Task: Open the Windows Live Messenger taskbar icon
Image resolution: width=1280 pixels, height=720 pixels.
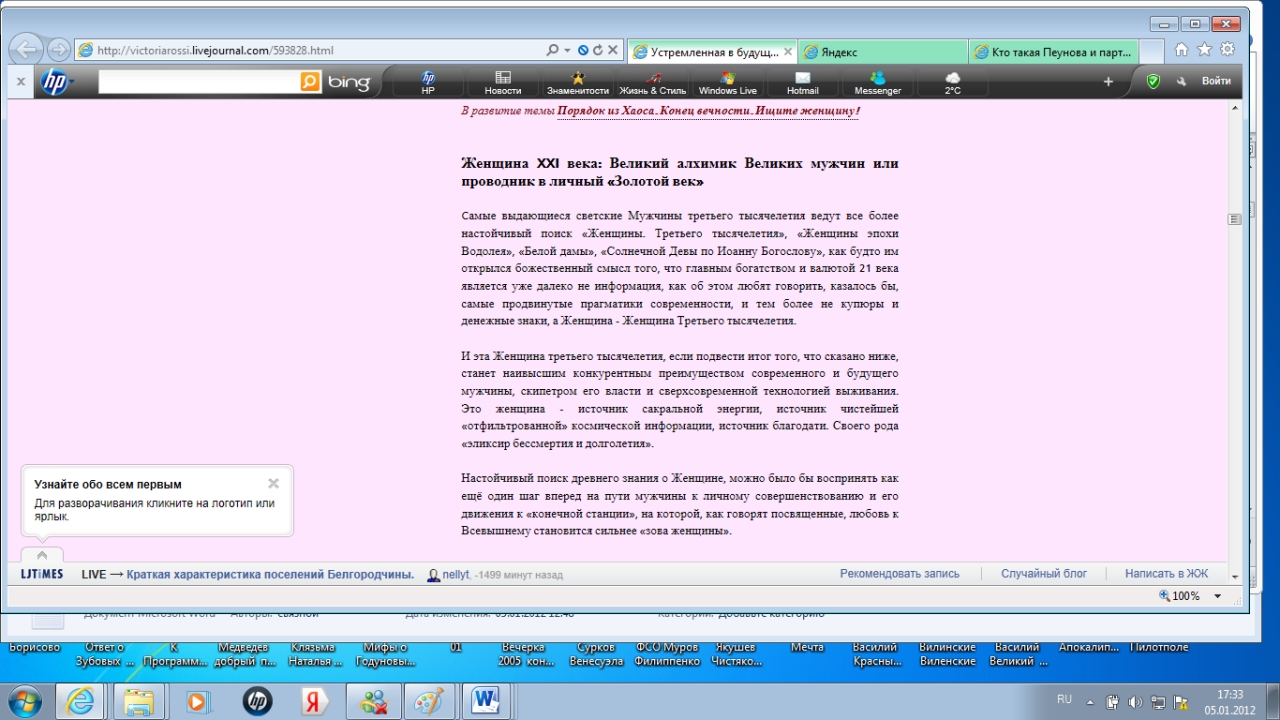Action: (x=374, y=701)
